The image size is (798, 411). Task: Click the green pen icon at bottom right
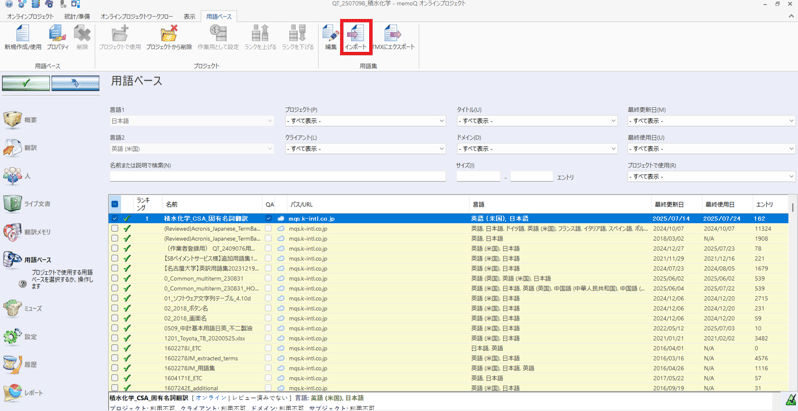[x=790, y=399]
